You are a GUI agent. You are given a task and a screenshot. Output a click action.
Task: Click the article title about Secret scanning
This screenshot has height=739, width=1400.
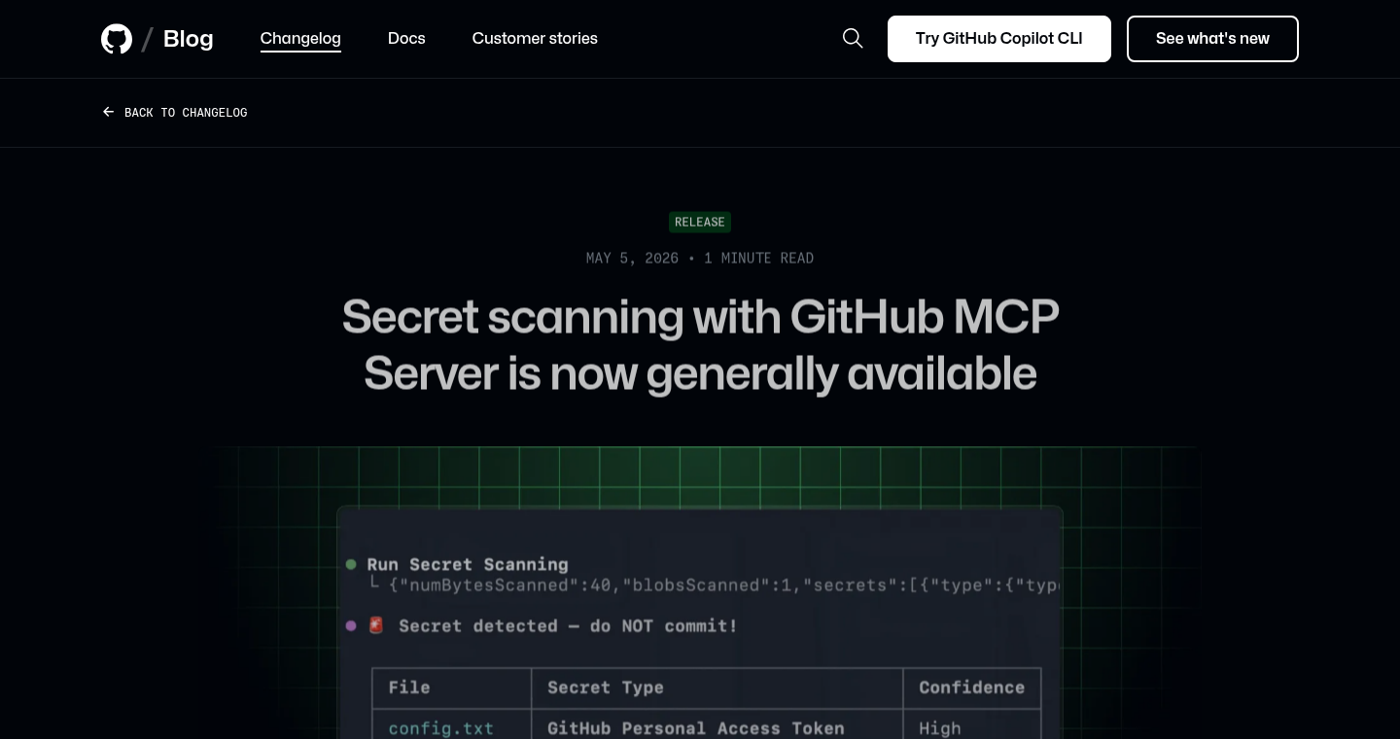(700, 344)
